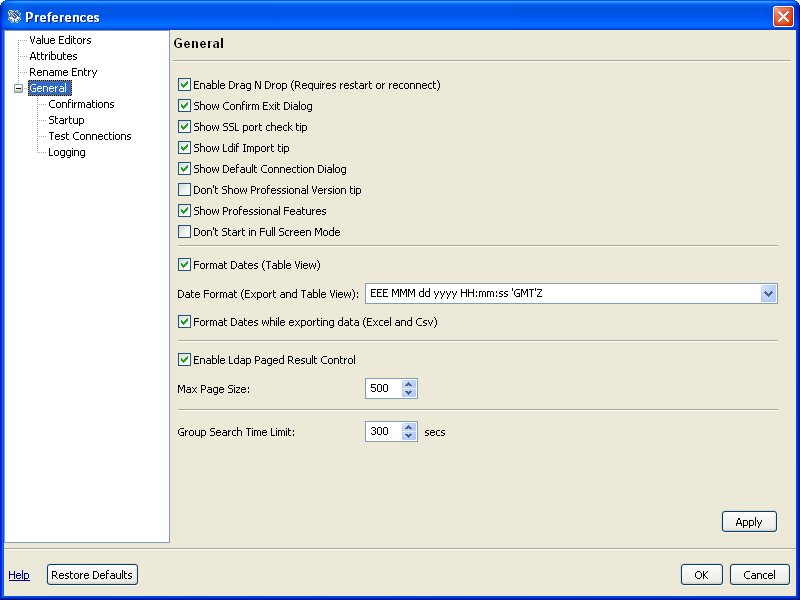800x600 pixels.
Task: Open the Confirmations preferences page
Action: pyautogui.click(x=81, y=104)
